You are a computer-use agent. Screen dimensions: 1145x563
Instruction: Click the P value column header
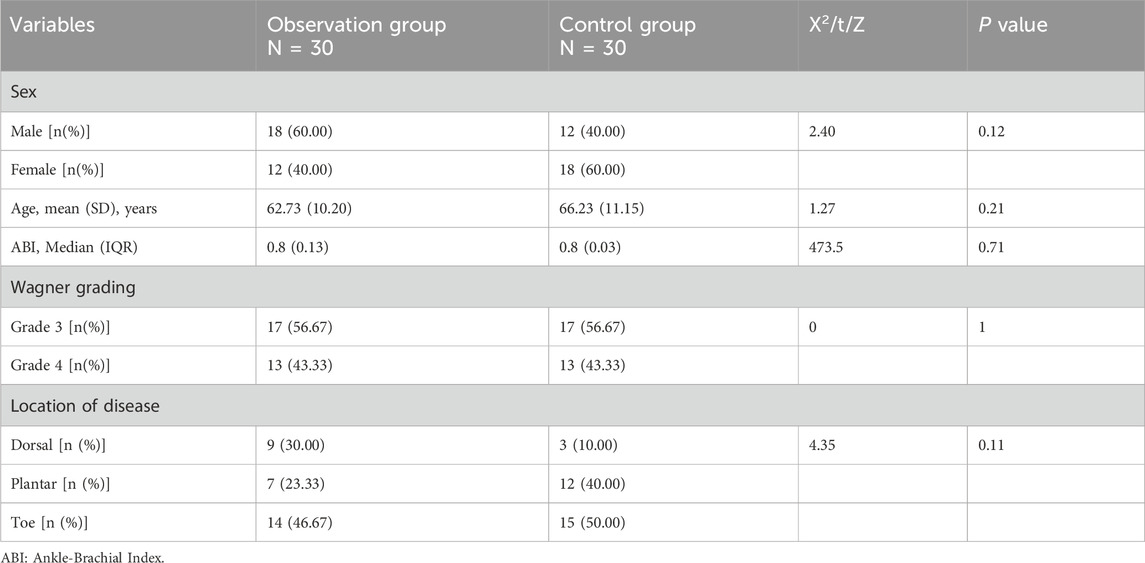click(x=1013, y=25)
